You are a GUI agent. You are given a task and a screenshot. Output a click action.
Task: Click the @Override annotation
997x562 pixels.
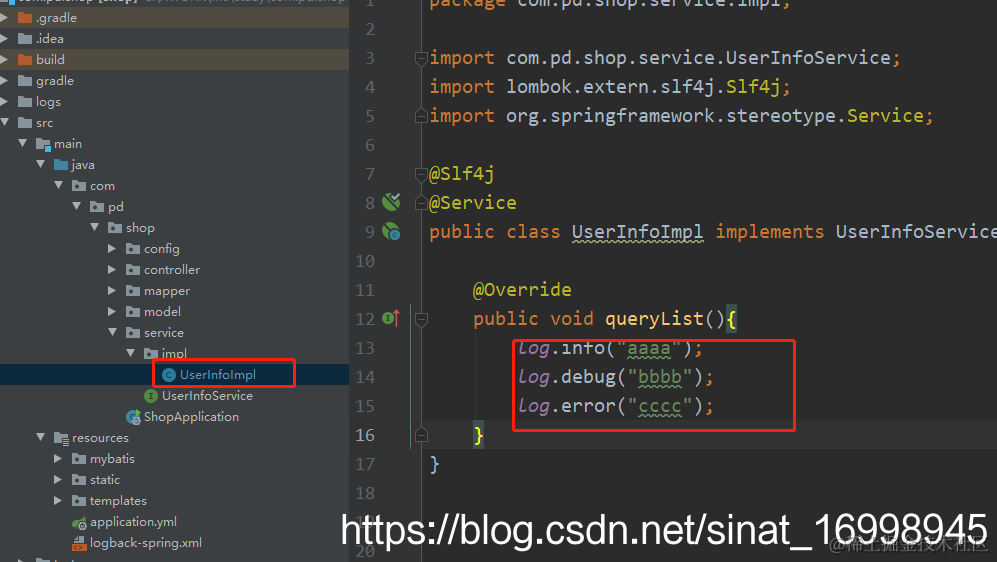pos(522,290)
